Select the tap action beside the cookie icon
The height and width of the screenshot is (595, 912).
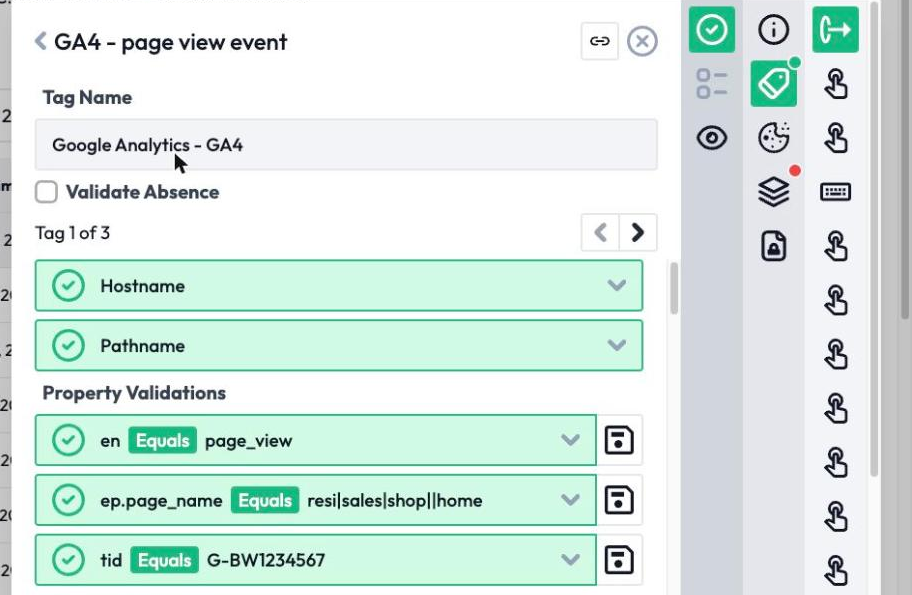[x=836, y=138]
